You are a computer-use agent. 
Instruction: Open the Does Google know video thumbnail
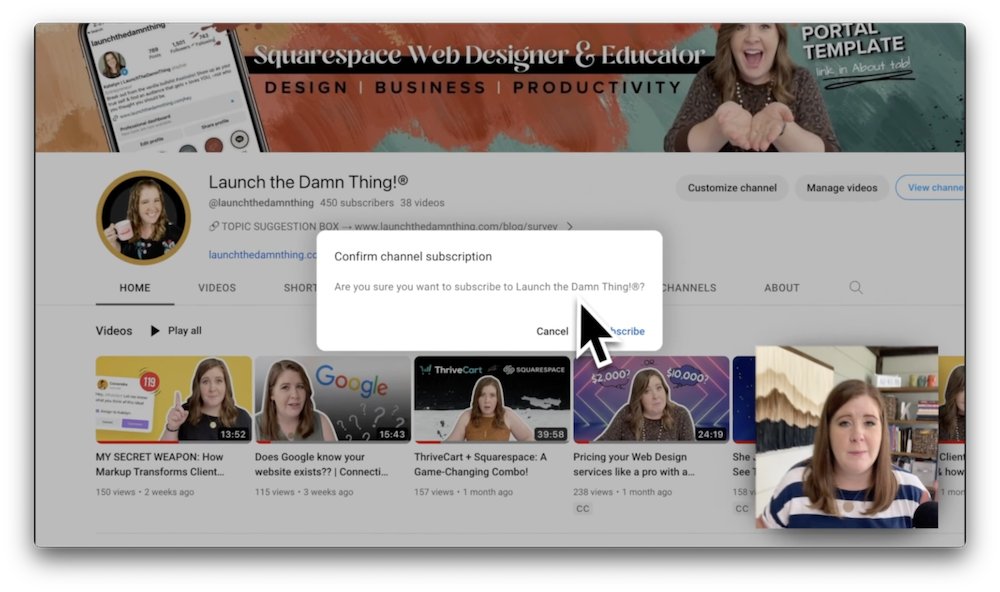pyautogui.click(x=332, y=399)
